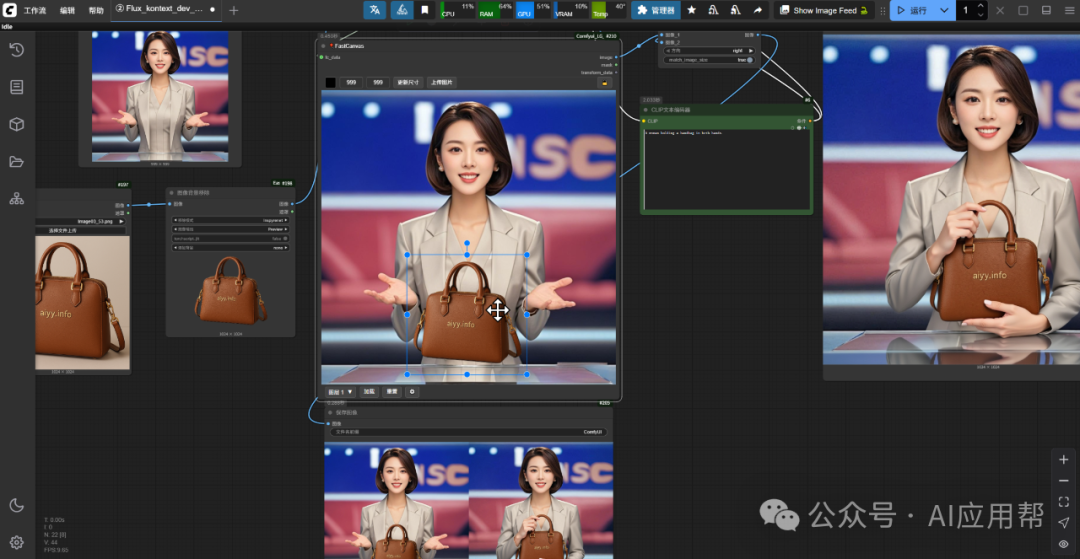Viewport: 1080px width, 559px height.
Task: Open the model library cube icon
Action: click(17, 124)
